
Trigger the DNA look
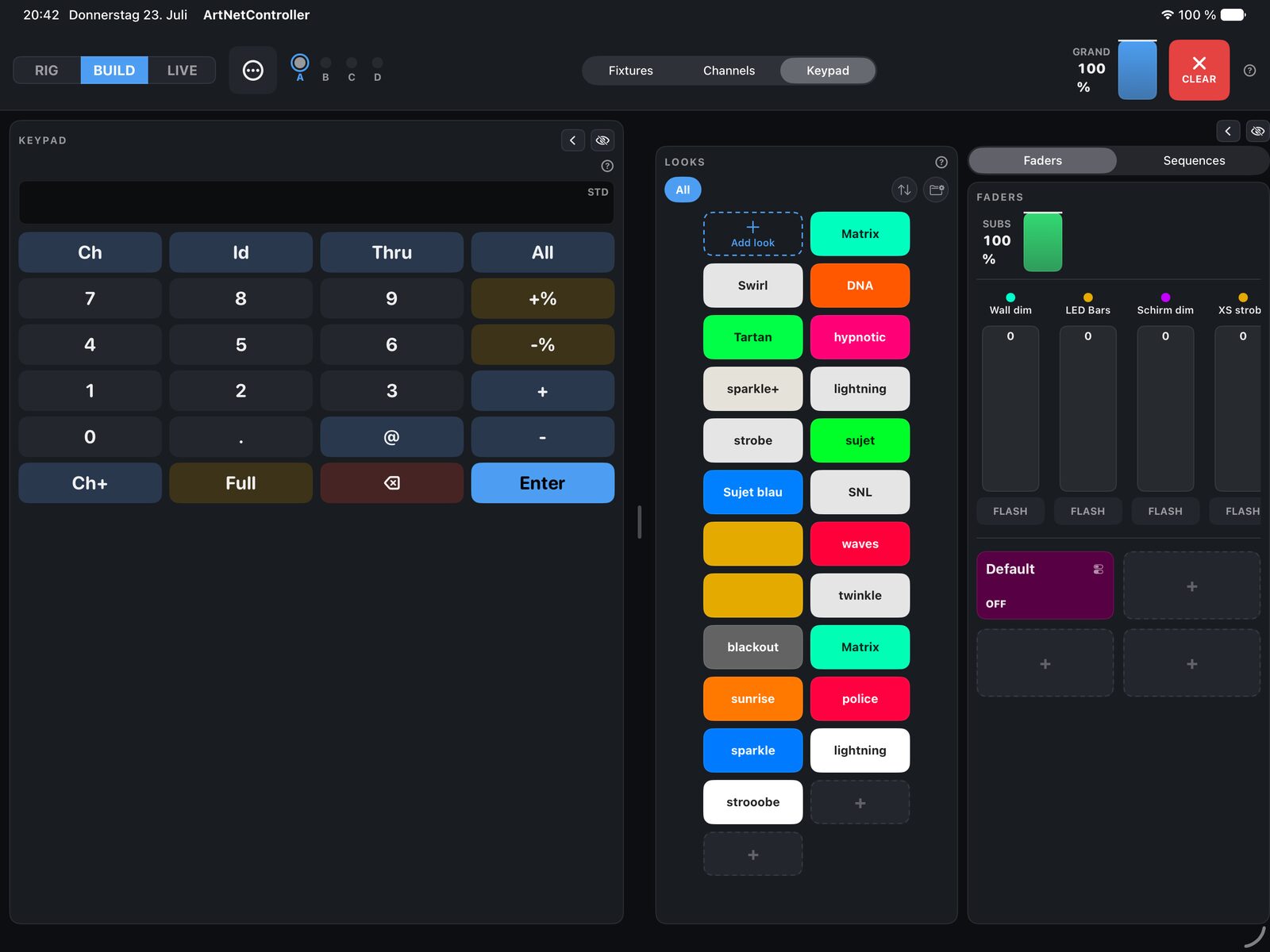(860, 286)
